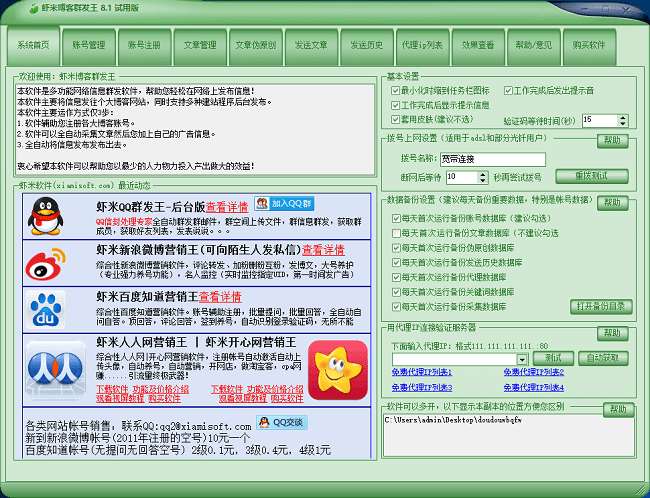Open the 购买软件 tab
650x498 pixels.
(x=589, y=46)
